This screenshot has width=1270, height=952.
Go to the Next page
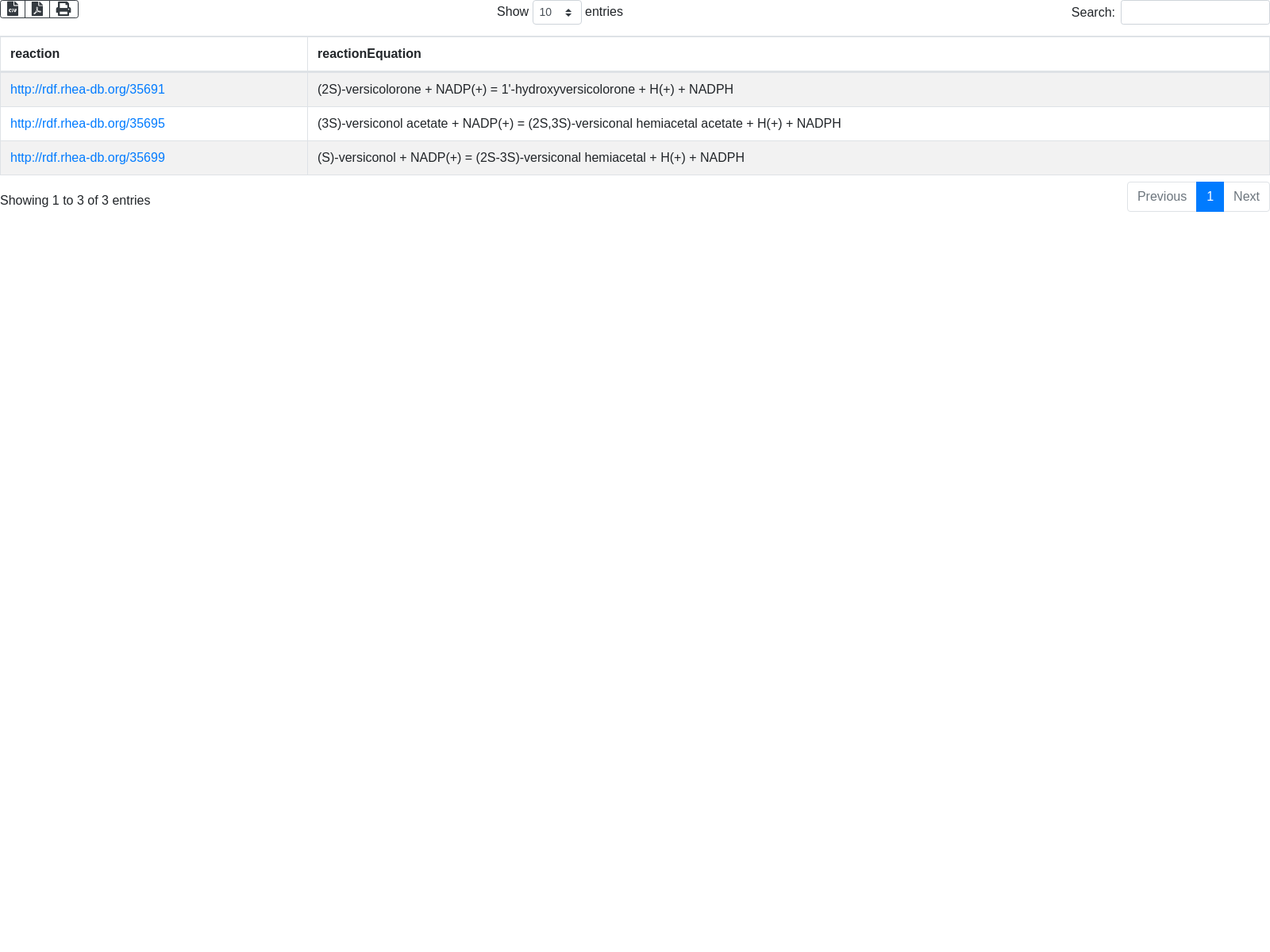(x=1246, y=197)
